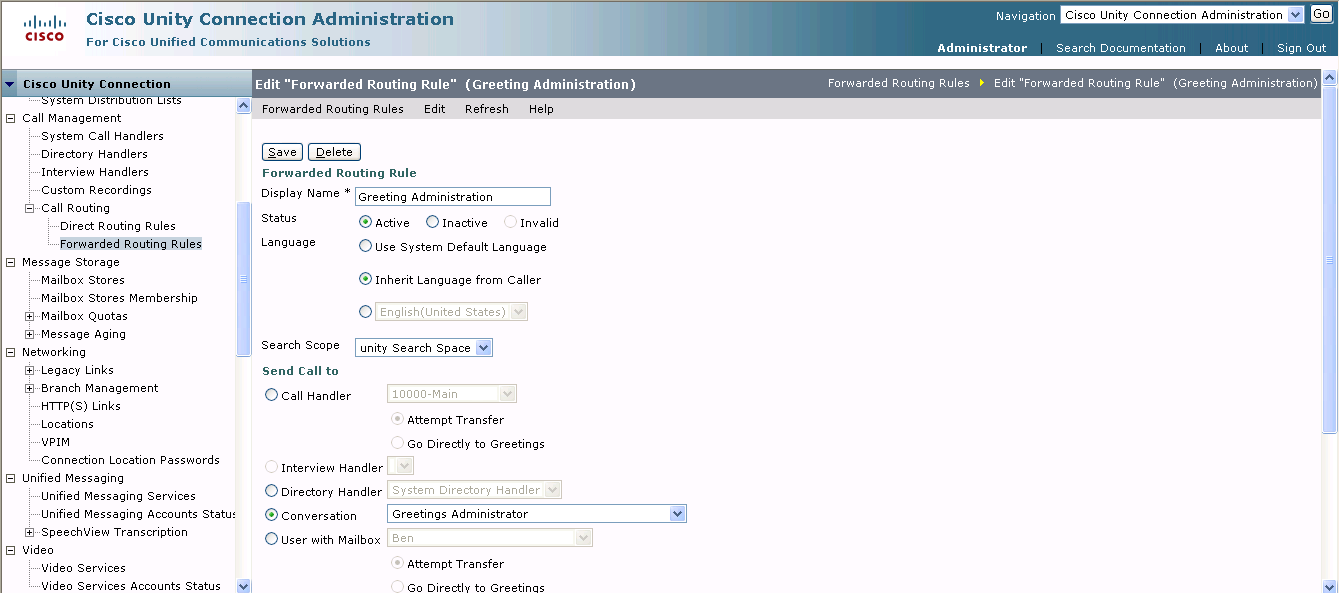
Task: Click the navigation tree scrollbar up arrow
Action: tap(243, 105)
